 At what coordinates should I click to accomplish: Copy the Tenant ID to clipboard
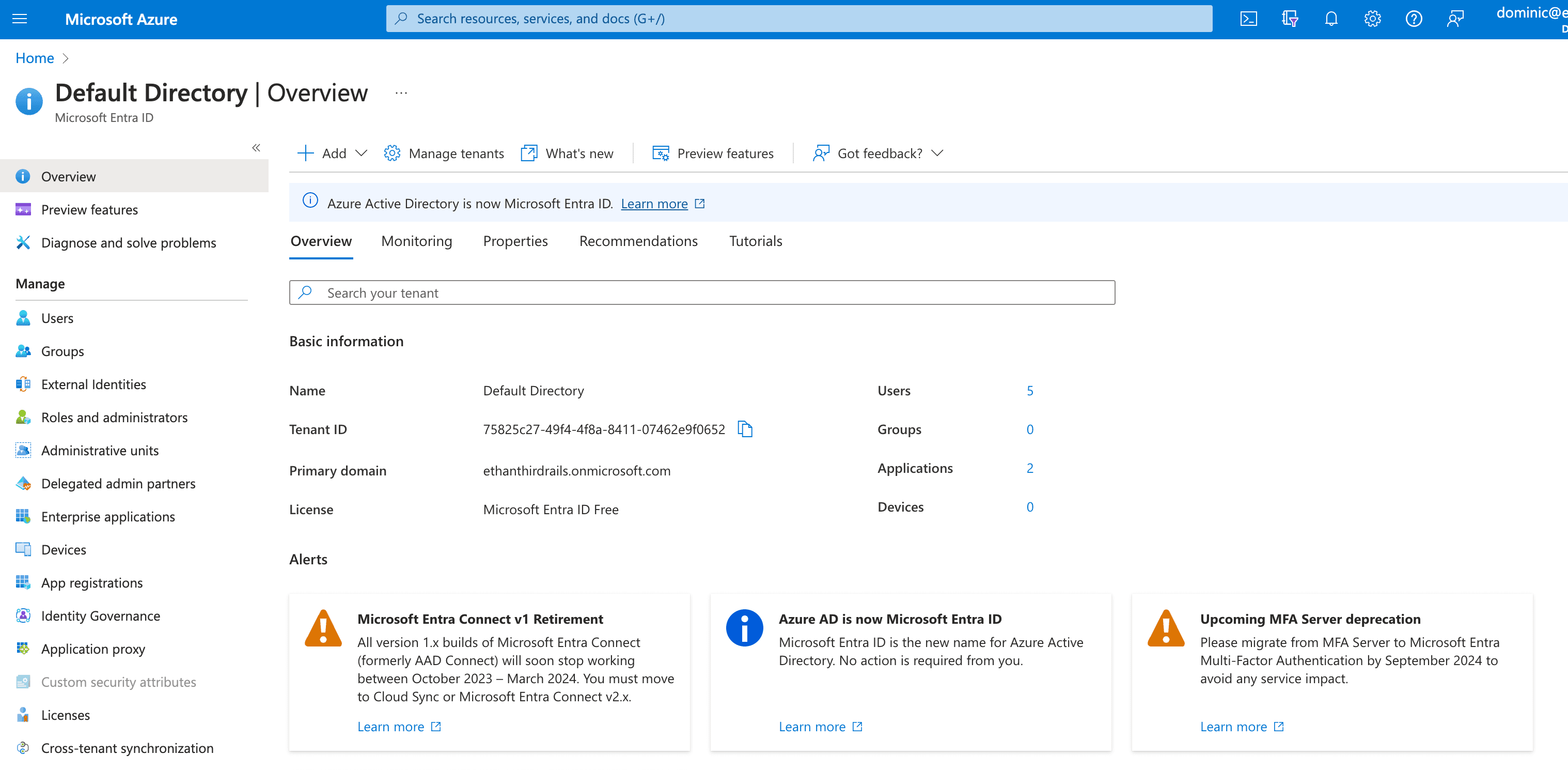click(745, 429)
